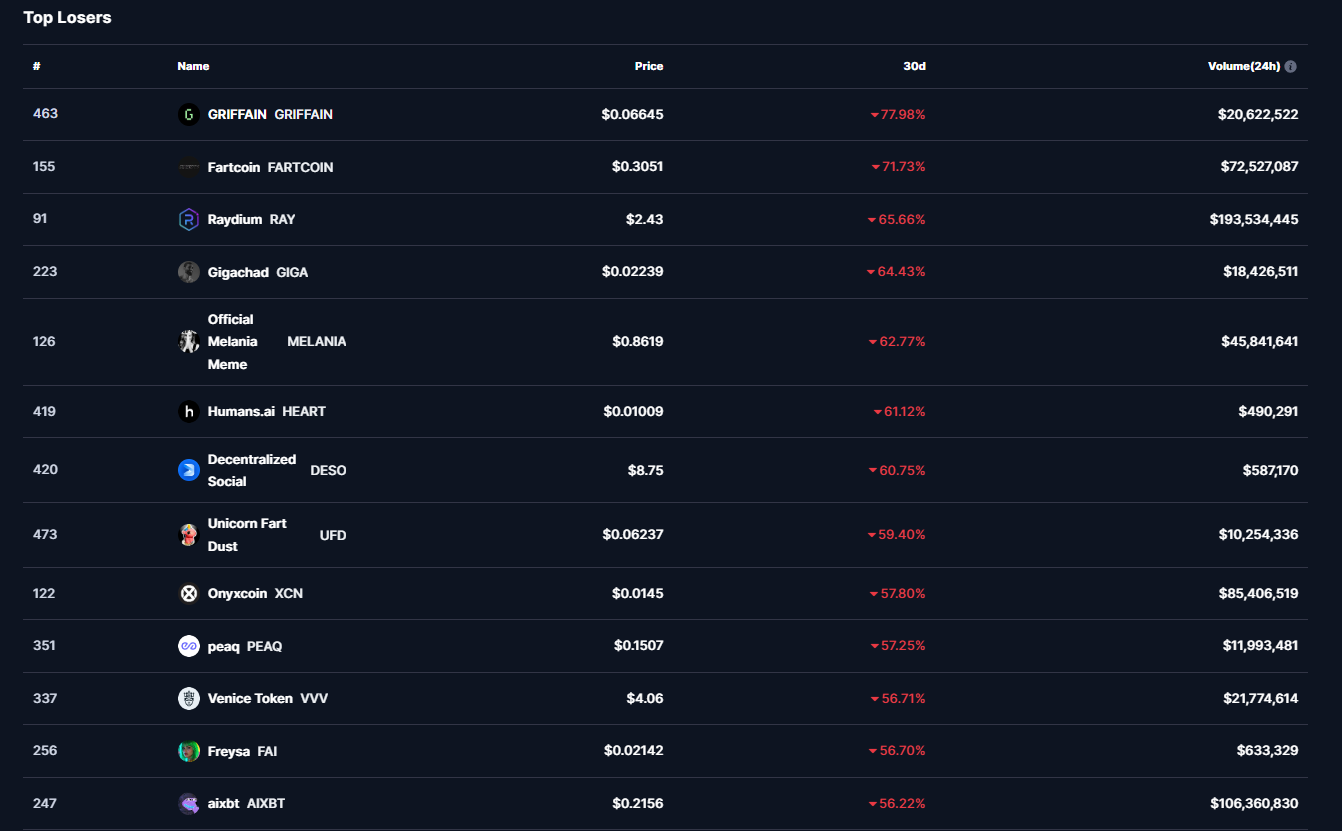Click the Volume(24h) column header text

pyautogui.click(x=1243, y=67)
